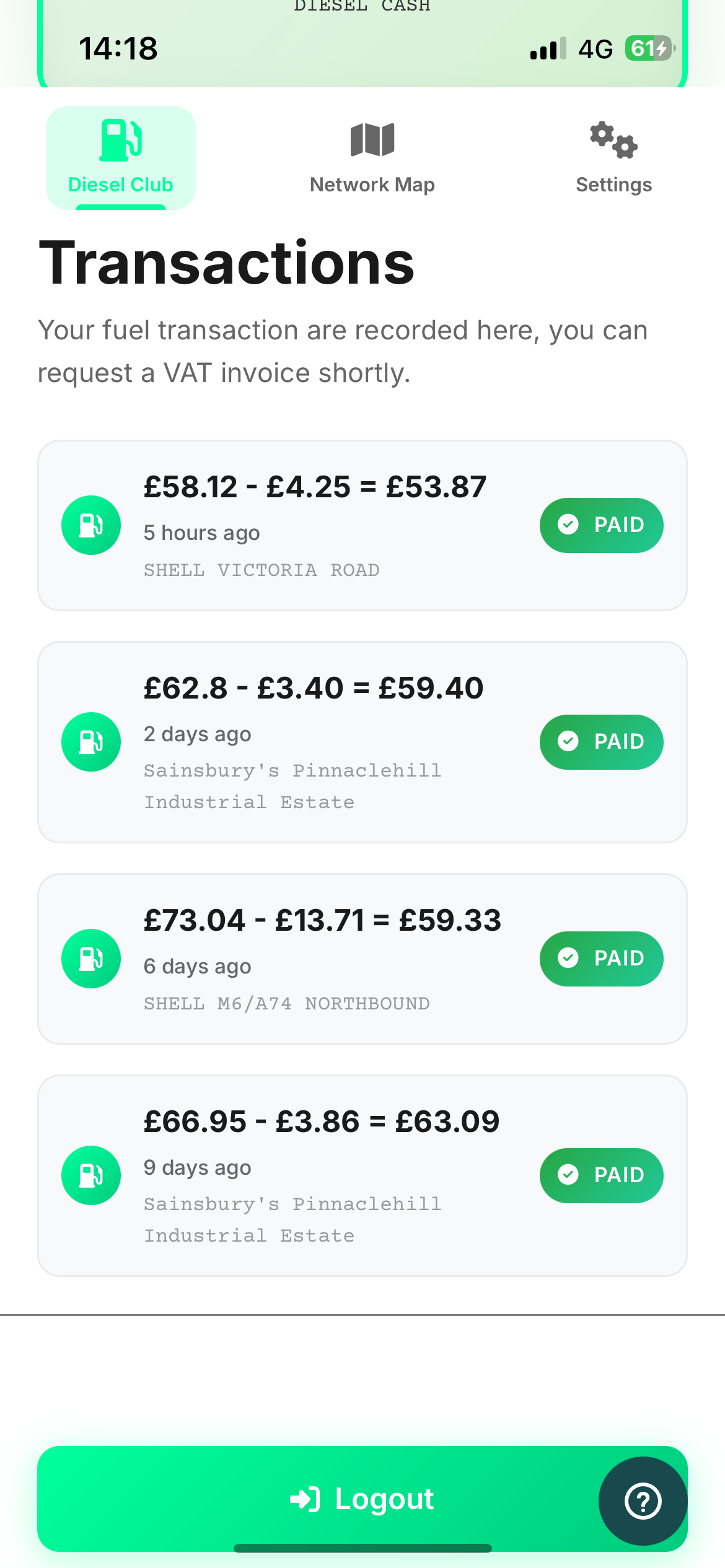Tap the Diesel Club fuel pump icon
The height and width of the screenshot is (1568, 725).
click(x=121, y=140)
